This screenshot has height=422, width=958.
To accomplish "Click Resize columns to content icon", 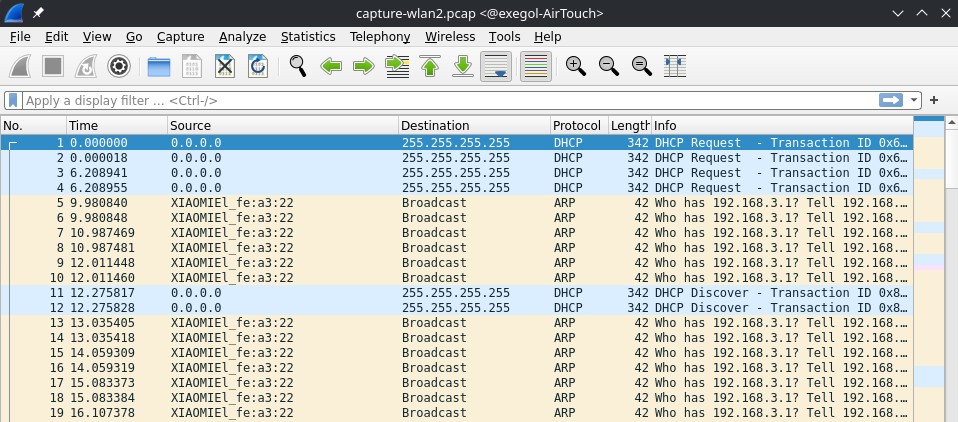I will click(x=675, y=67).
